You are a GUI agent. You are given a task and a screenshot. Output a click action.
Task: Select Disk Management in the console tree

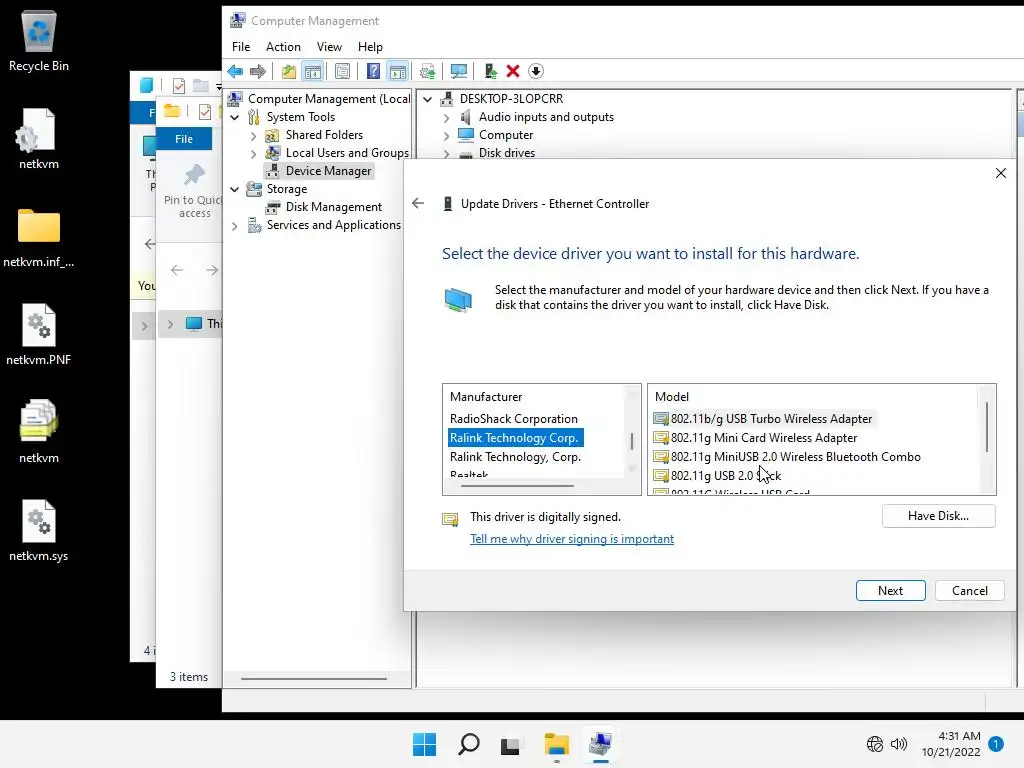[334, 207]
